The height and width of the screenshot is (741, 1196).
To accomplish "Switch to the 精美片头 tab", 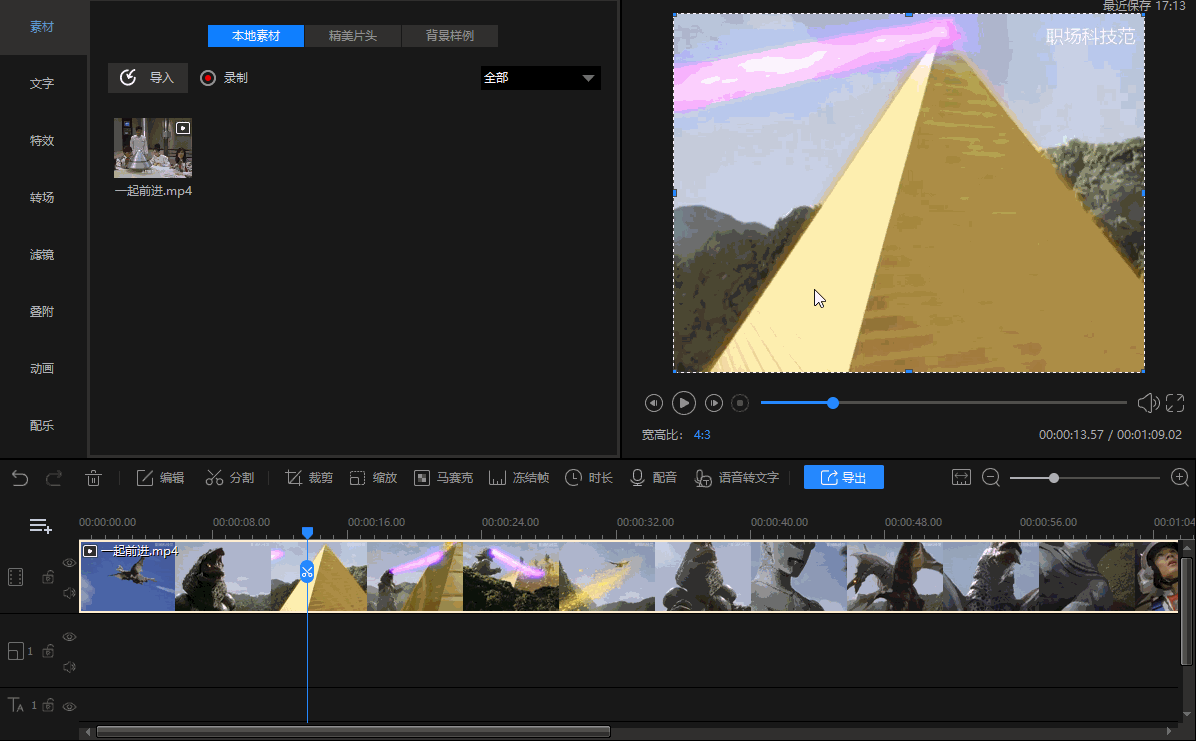I will [x=353, y=36].
